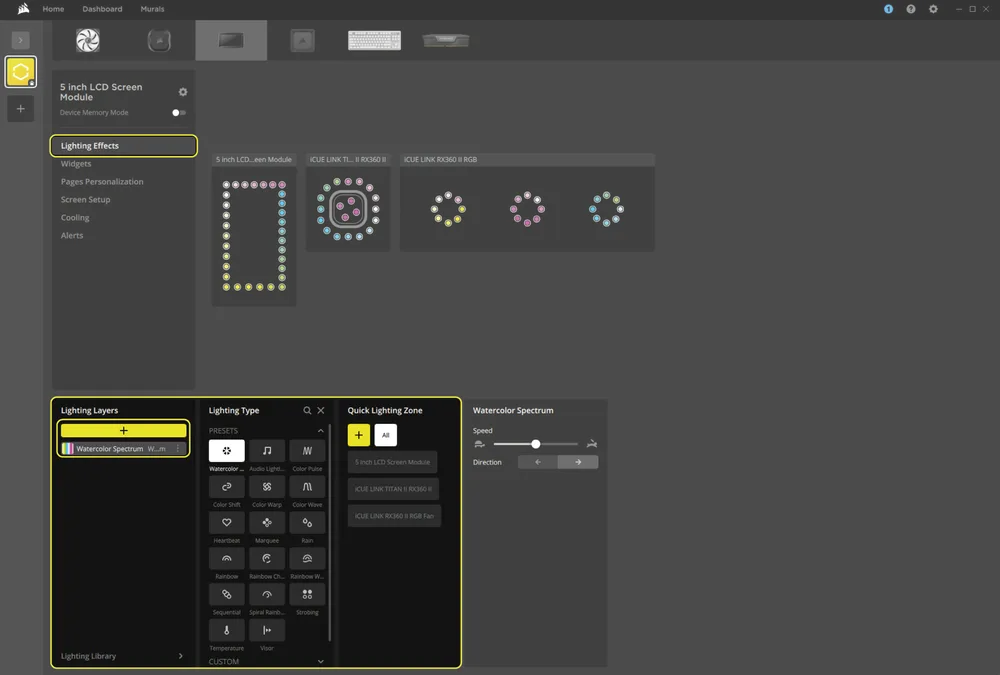Screen dimensions: 1000x675
Task: Pick the Visor lighting effect
Action: (267, 630)
